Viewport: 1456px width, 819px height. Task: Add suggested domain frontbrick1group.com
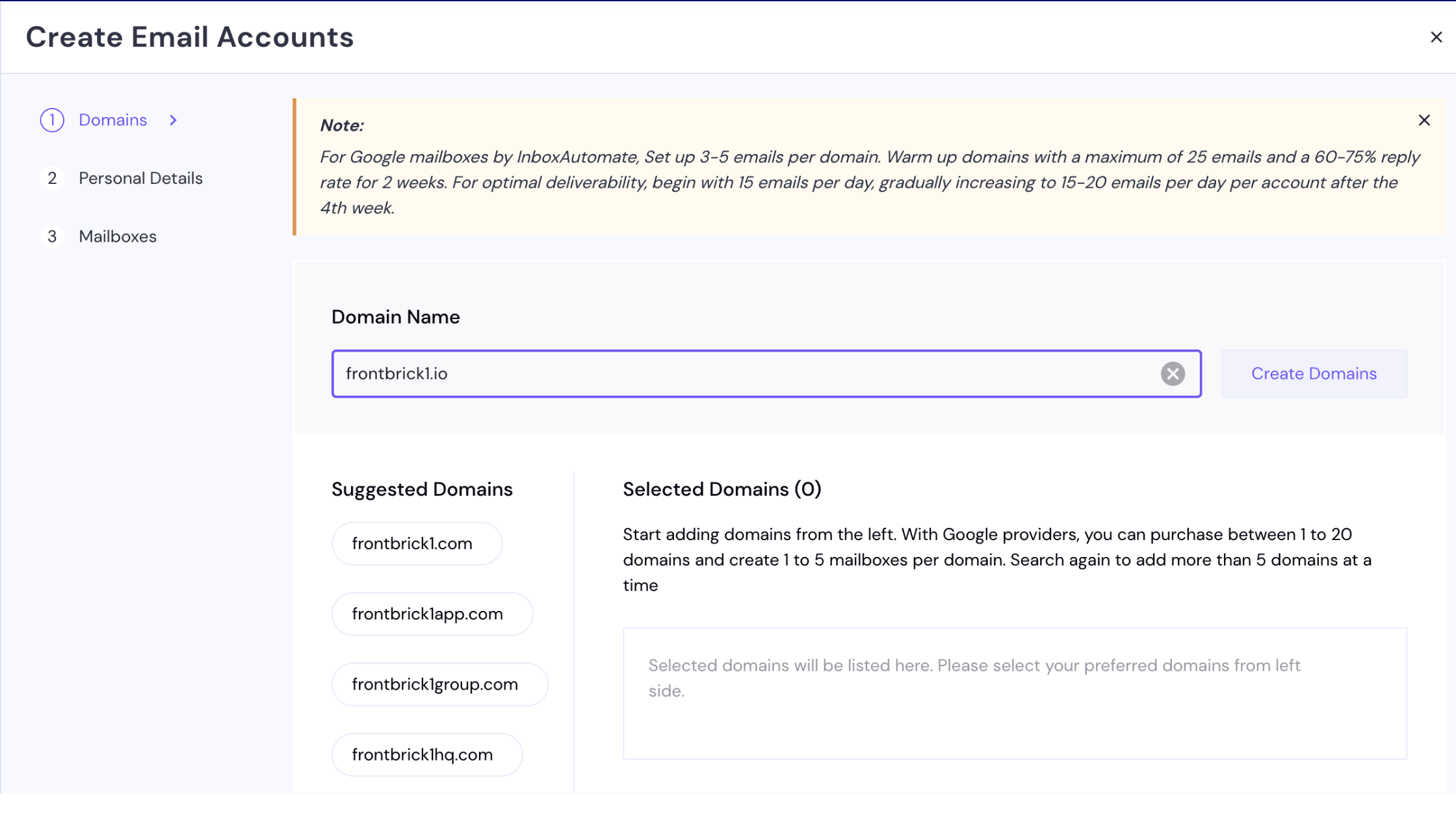point(440,684)
